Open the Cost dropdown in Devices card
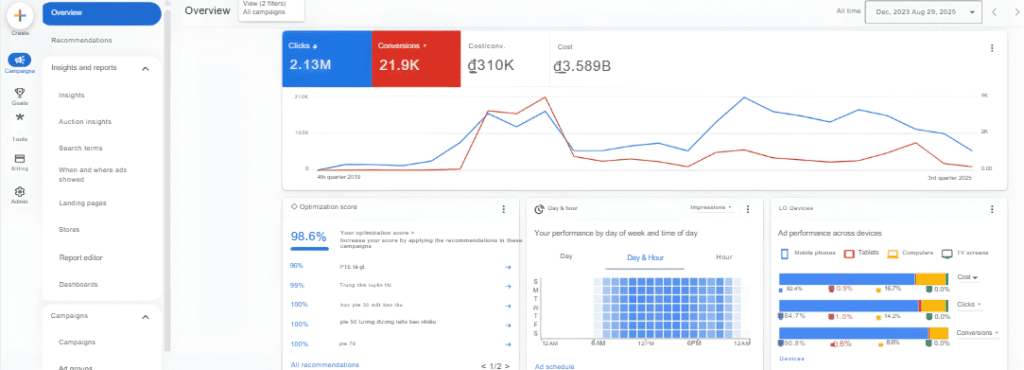 tap(967, 277)
